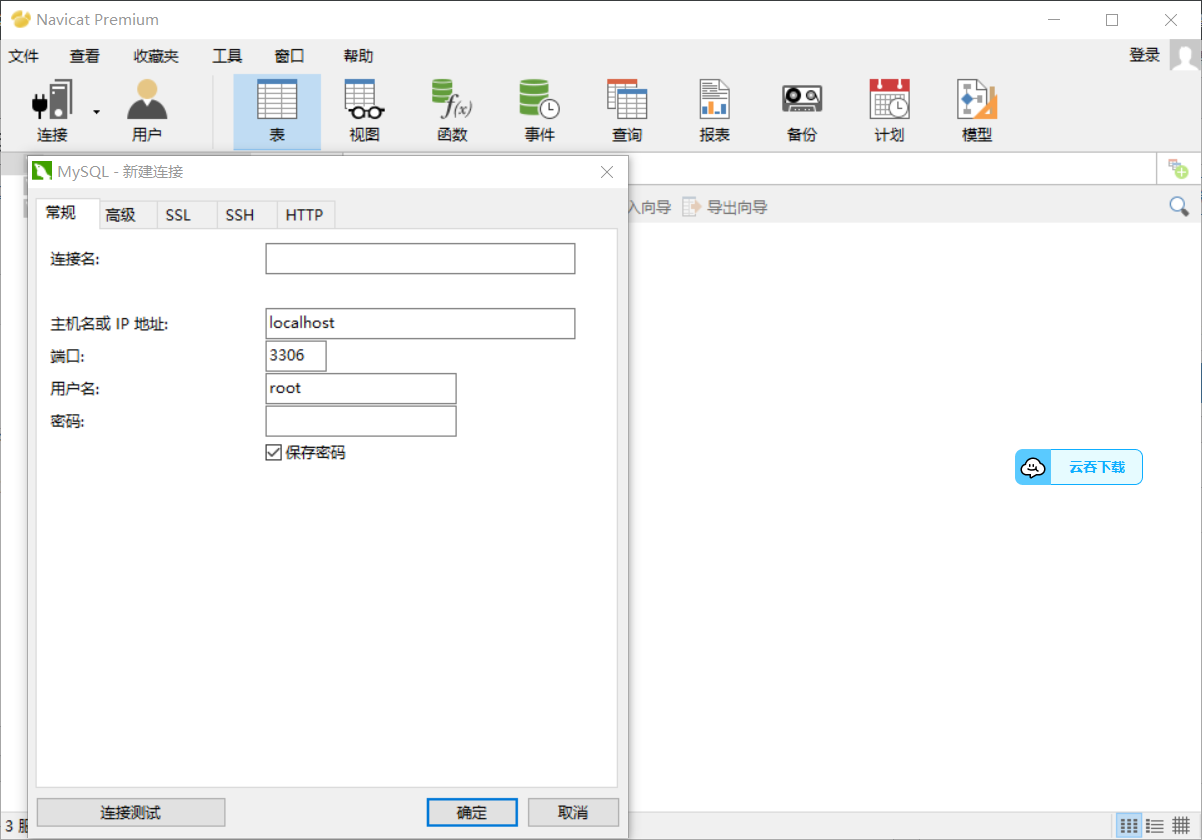Viewport: 1202px width, 840px height.
Task: Open the 查询 query icon
Action: pyautogui.click(x=627, y=101)
